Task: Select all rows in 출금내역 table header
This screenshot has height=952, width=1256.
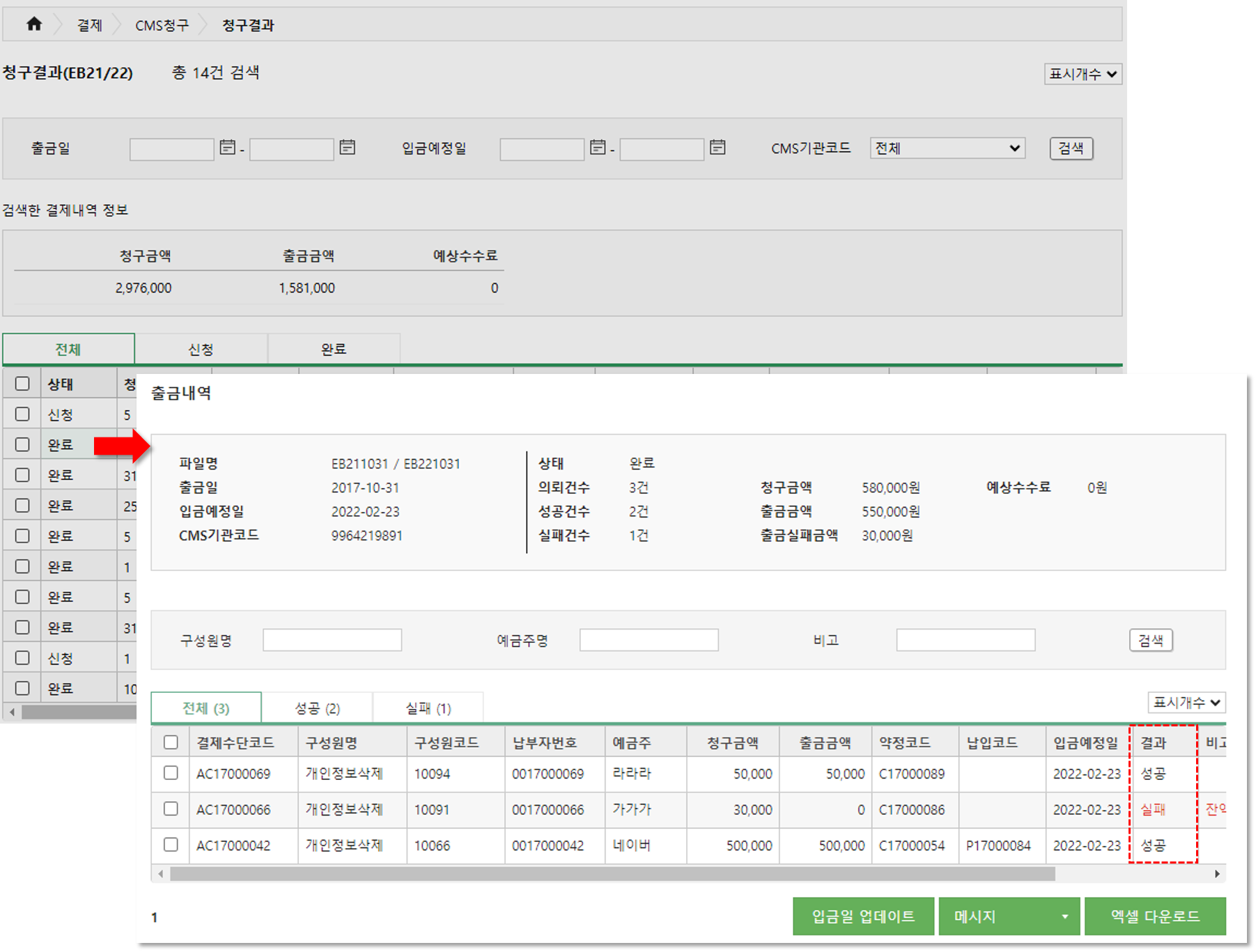Action: coord(171,742)
